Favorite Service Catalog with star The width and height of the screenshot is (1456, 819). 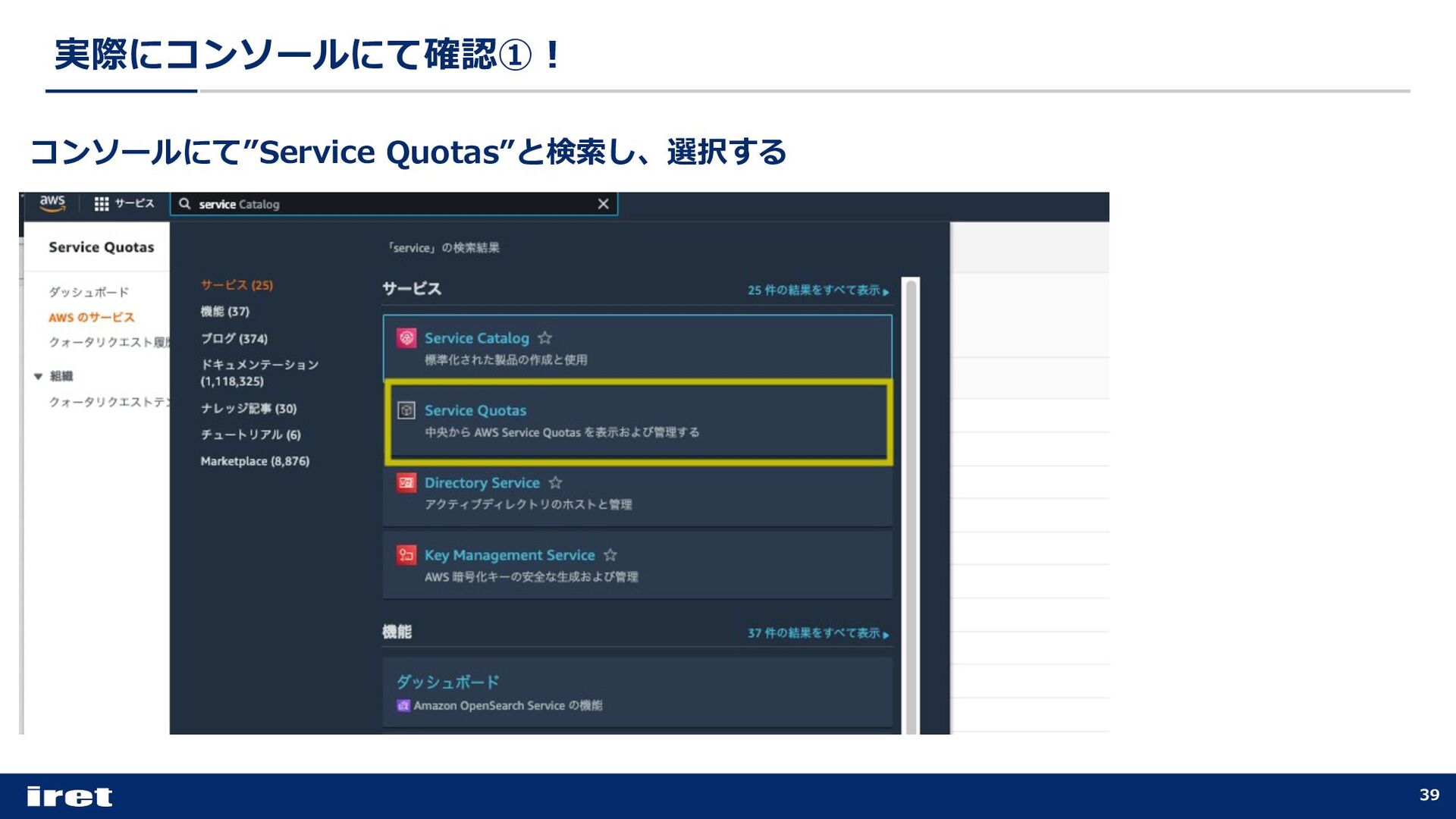point(545,337)
